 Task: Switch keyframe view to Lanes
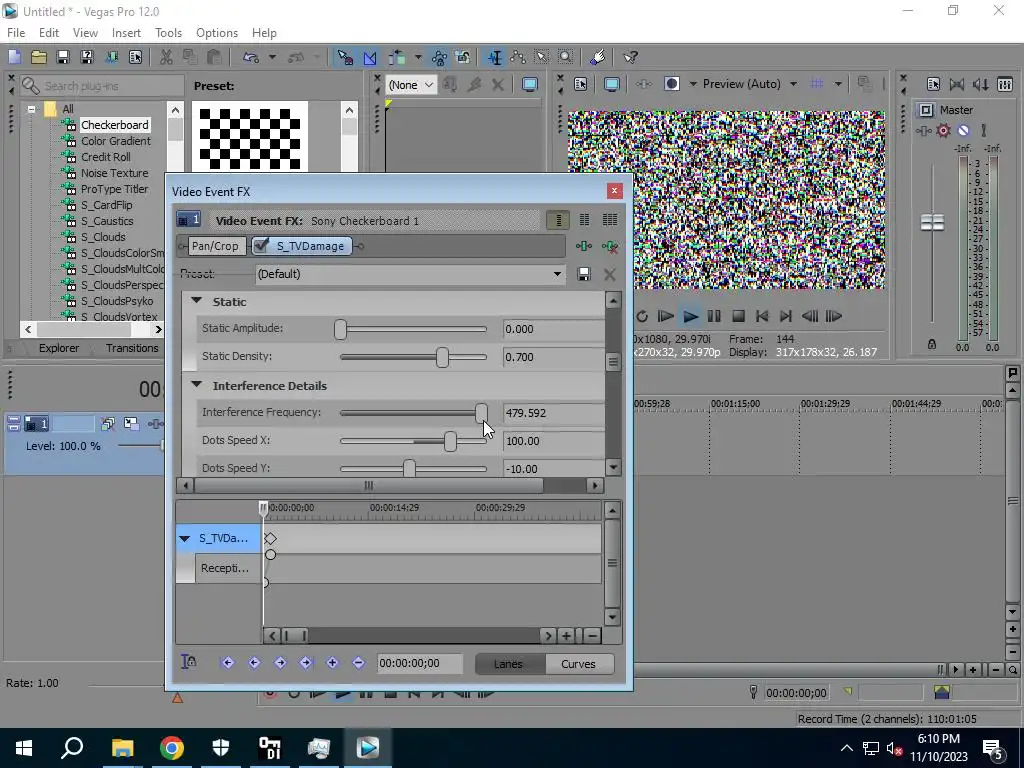coord(508,664)
